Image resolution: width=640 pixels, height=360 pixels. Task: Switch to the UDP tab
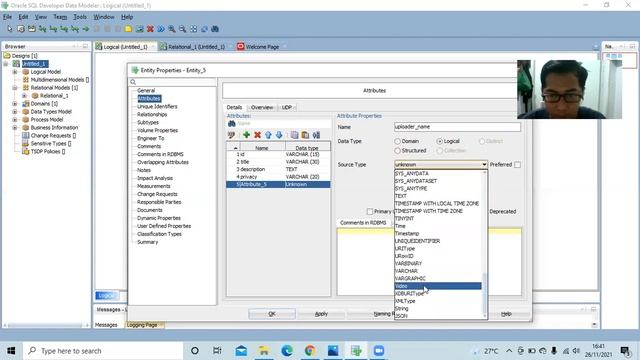click(x=287, y=107)
